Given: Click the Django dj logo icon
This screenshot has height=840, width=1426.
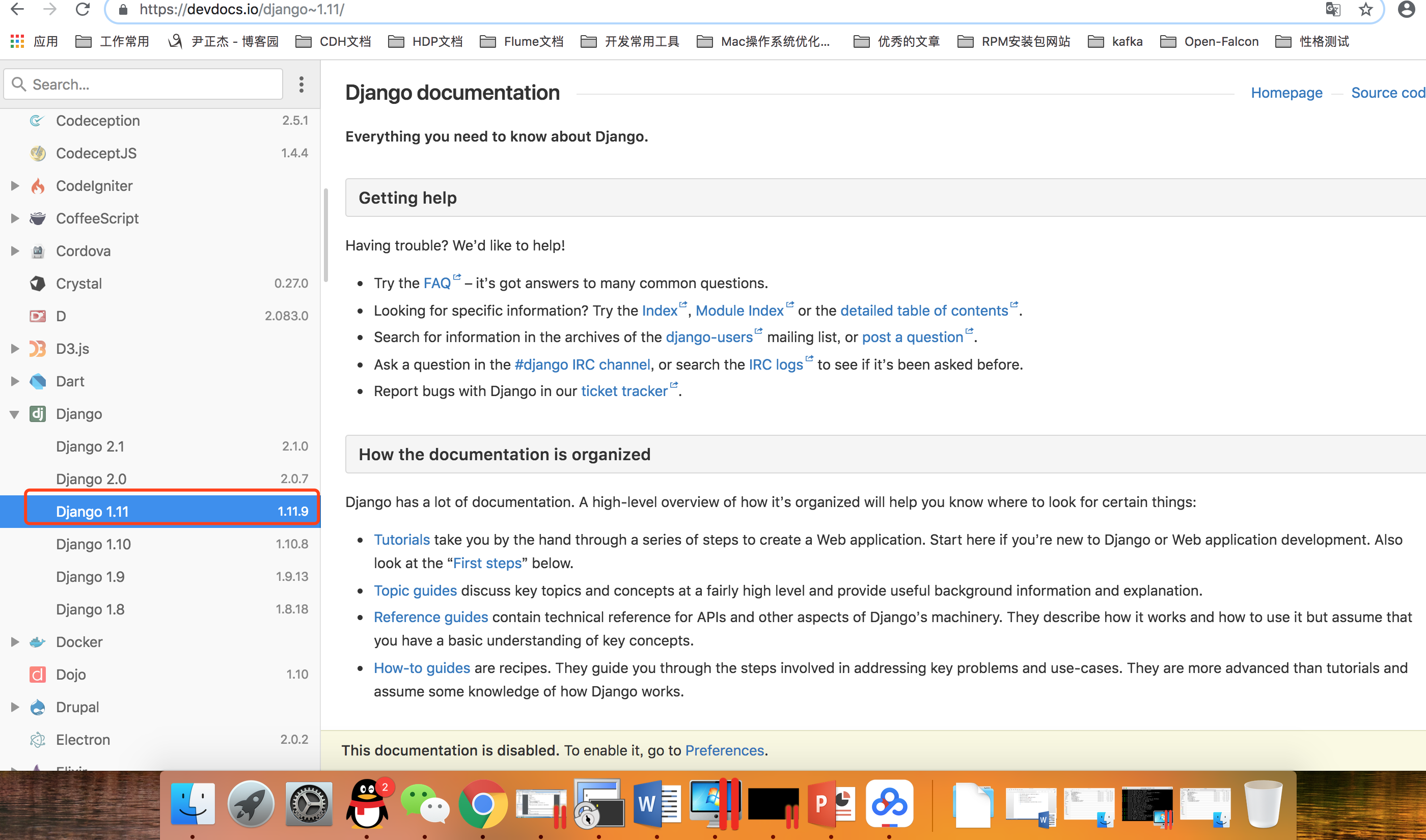Looking at the screenshot, I should coord(37,414).
